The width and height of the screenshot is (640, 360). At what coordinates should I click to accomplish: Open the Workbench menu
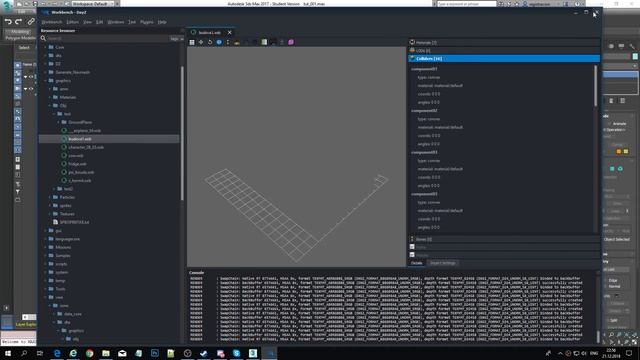(x=52, y=22)
